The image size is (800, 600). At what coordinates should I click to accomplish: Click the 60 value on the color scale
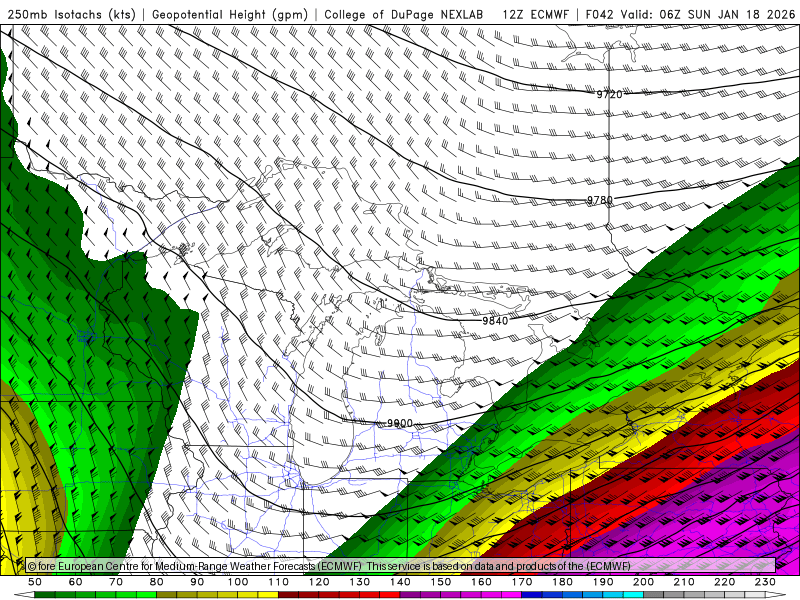76,582
